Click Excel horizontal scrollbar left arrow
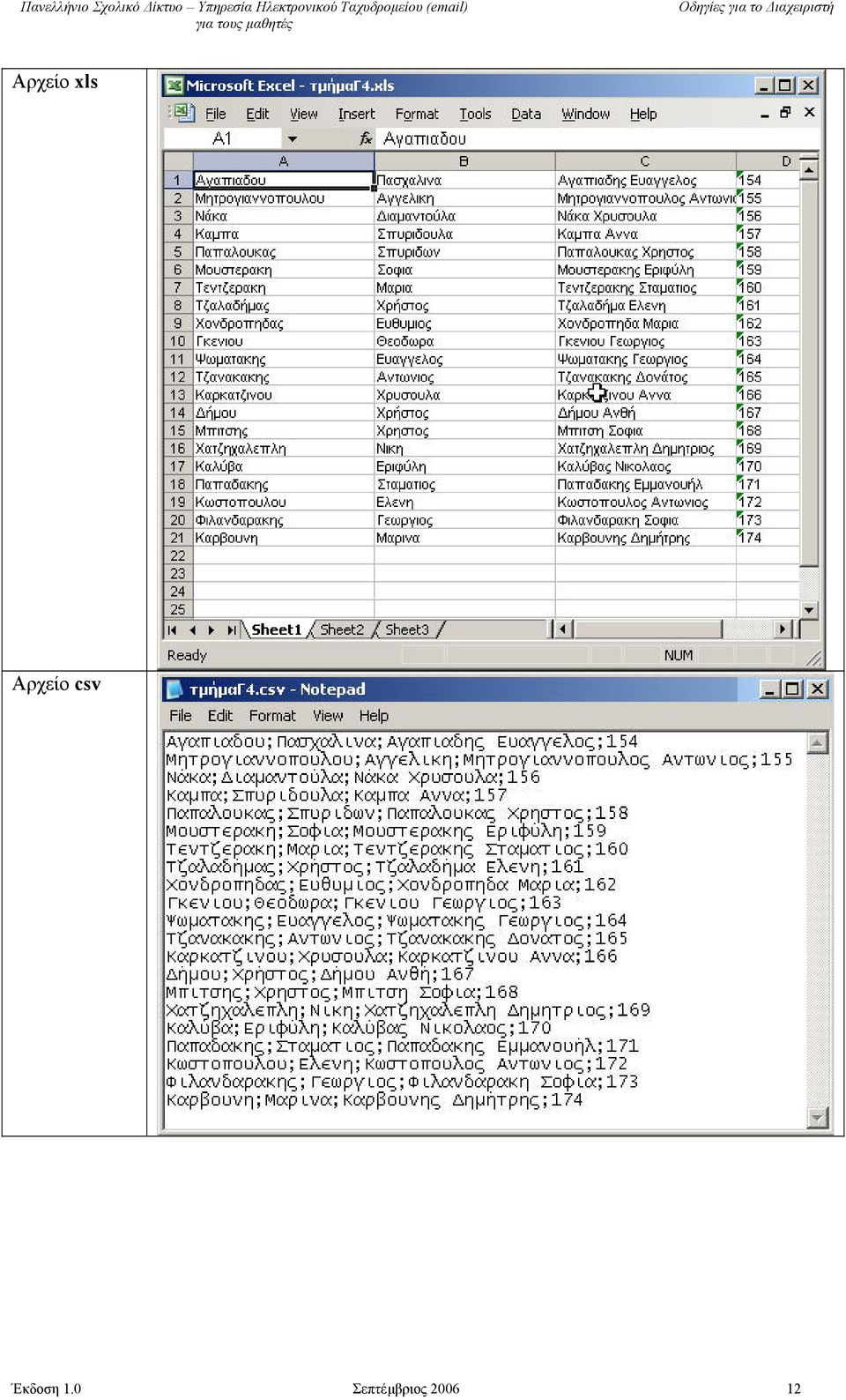Image resolution: width=846 pixels, height=1400 pixels. point(564,629)
